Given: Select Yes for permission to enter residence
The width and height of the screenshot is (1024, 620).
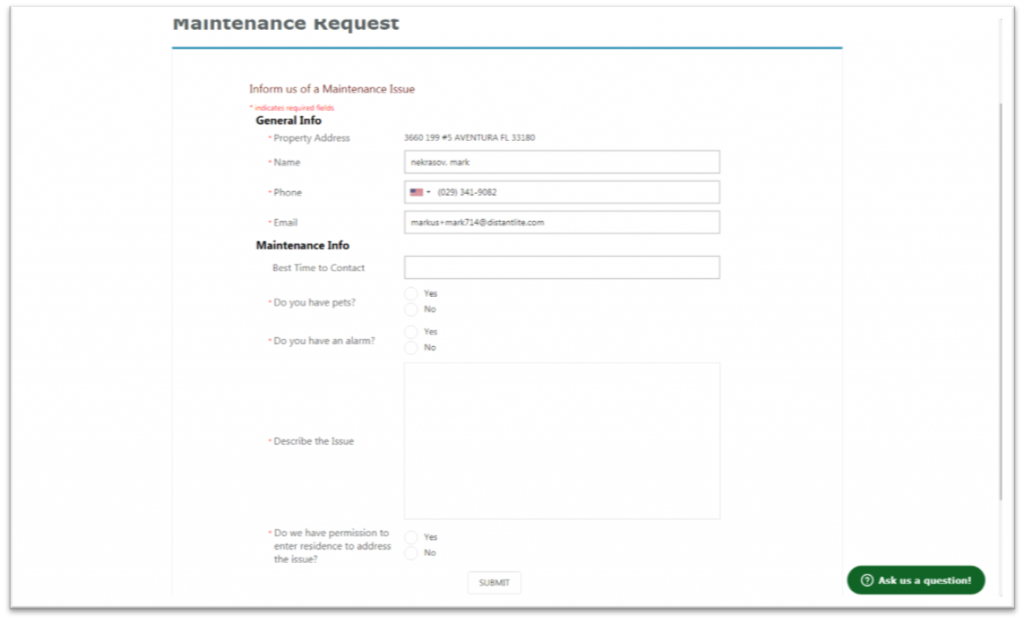Looking at the screenshot, I should [x=411, y=536].
